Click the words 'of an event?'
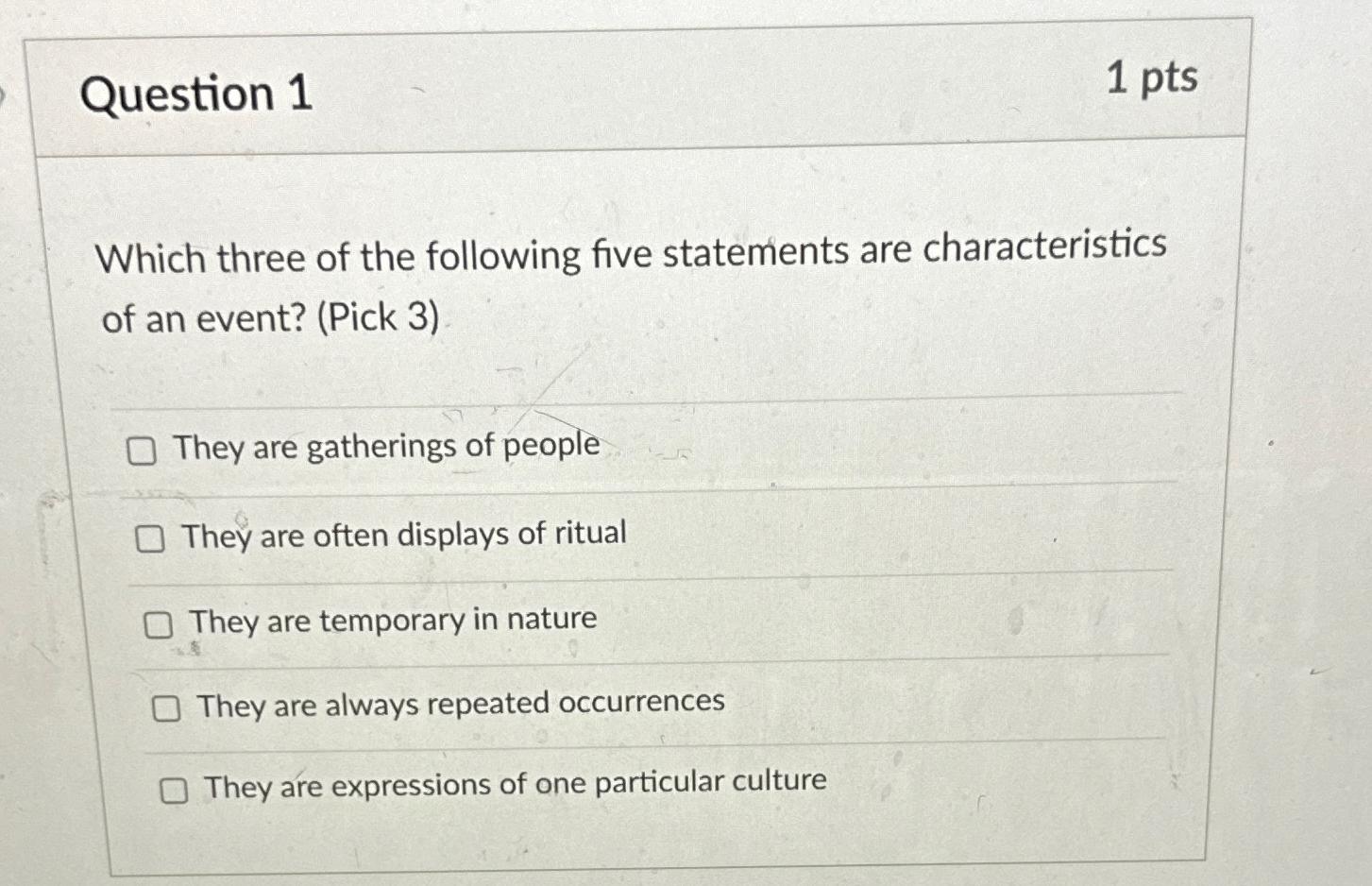 (x=204, y=318)
